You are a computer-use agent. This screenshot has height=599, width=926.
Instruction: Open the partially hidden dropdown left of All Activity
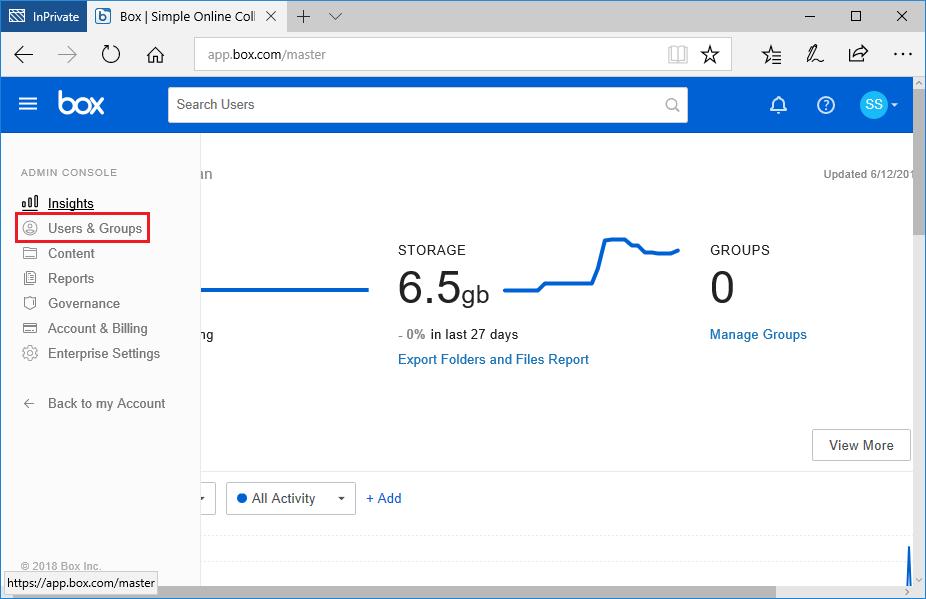click(x=207, y=498)
